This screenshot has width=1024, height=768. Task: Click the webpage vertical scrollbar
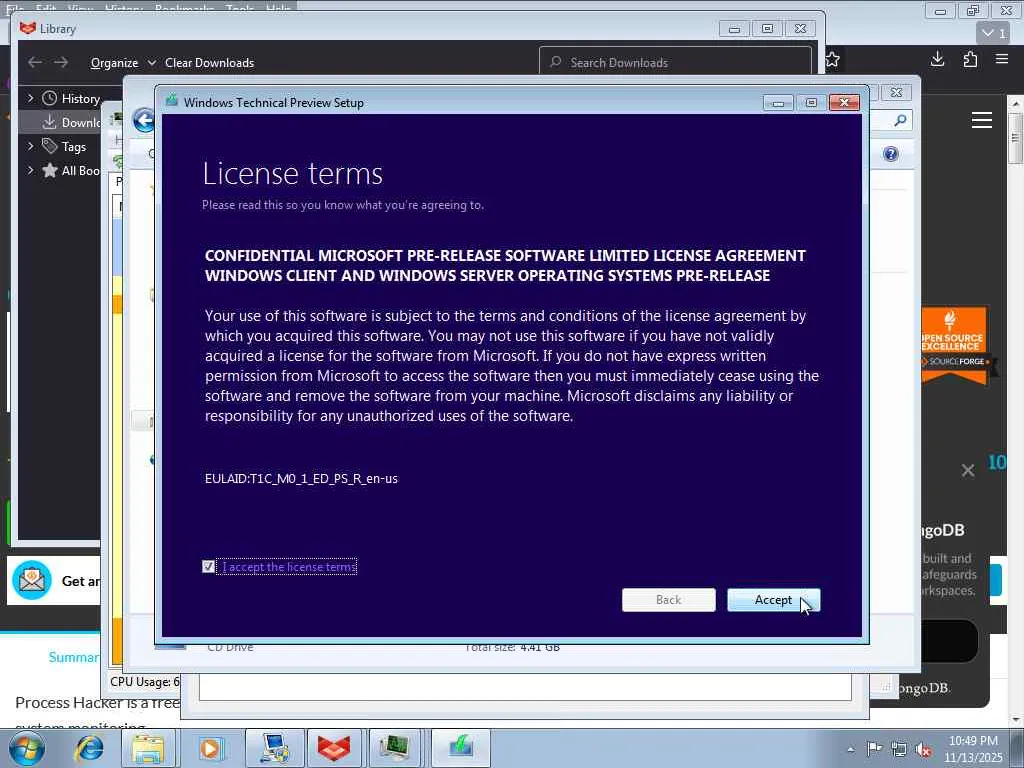1015,137
